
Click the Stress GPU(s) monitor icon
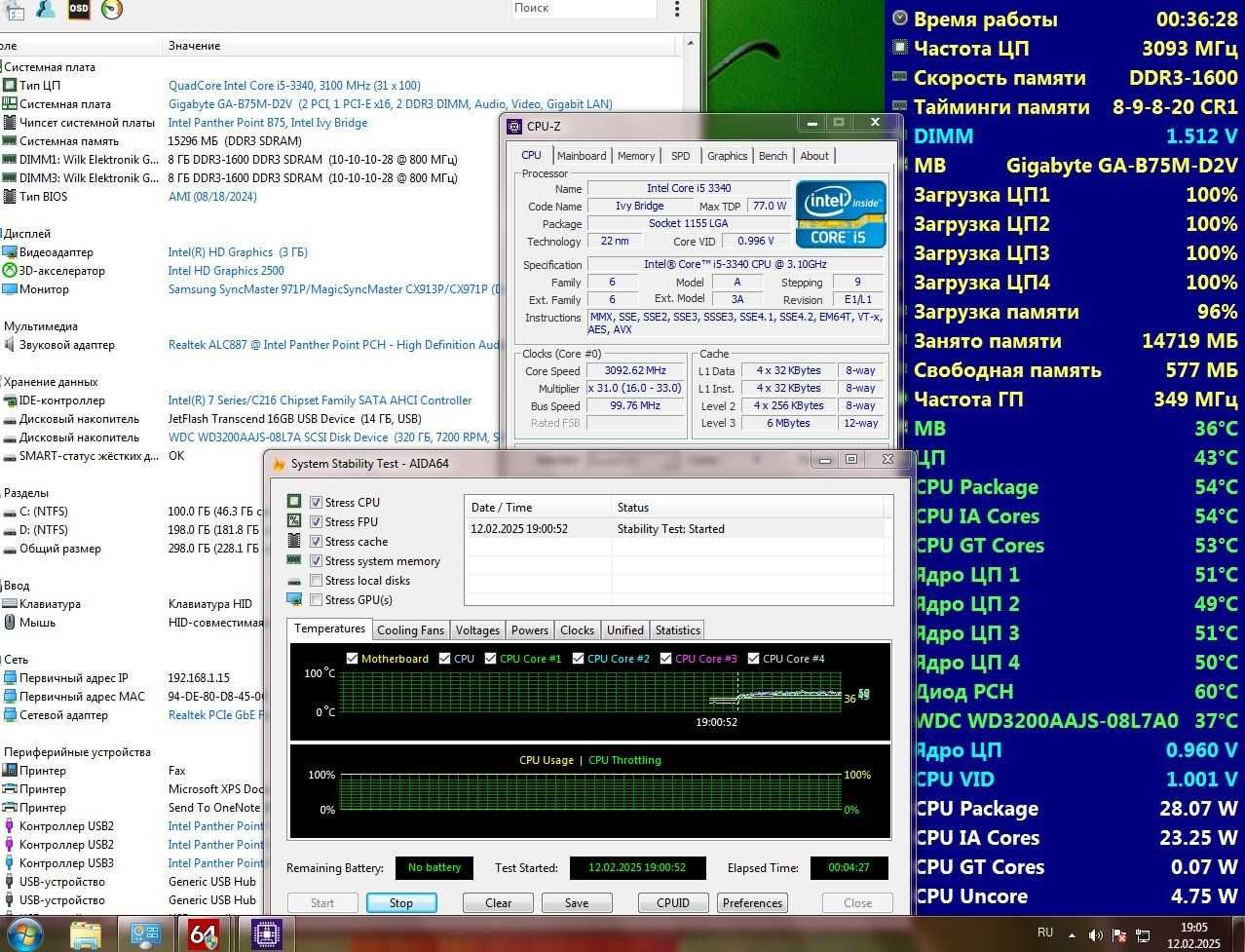point(294,599)
